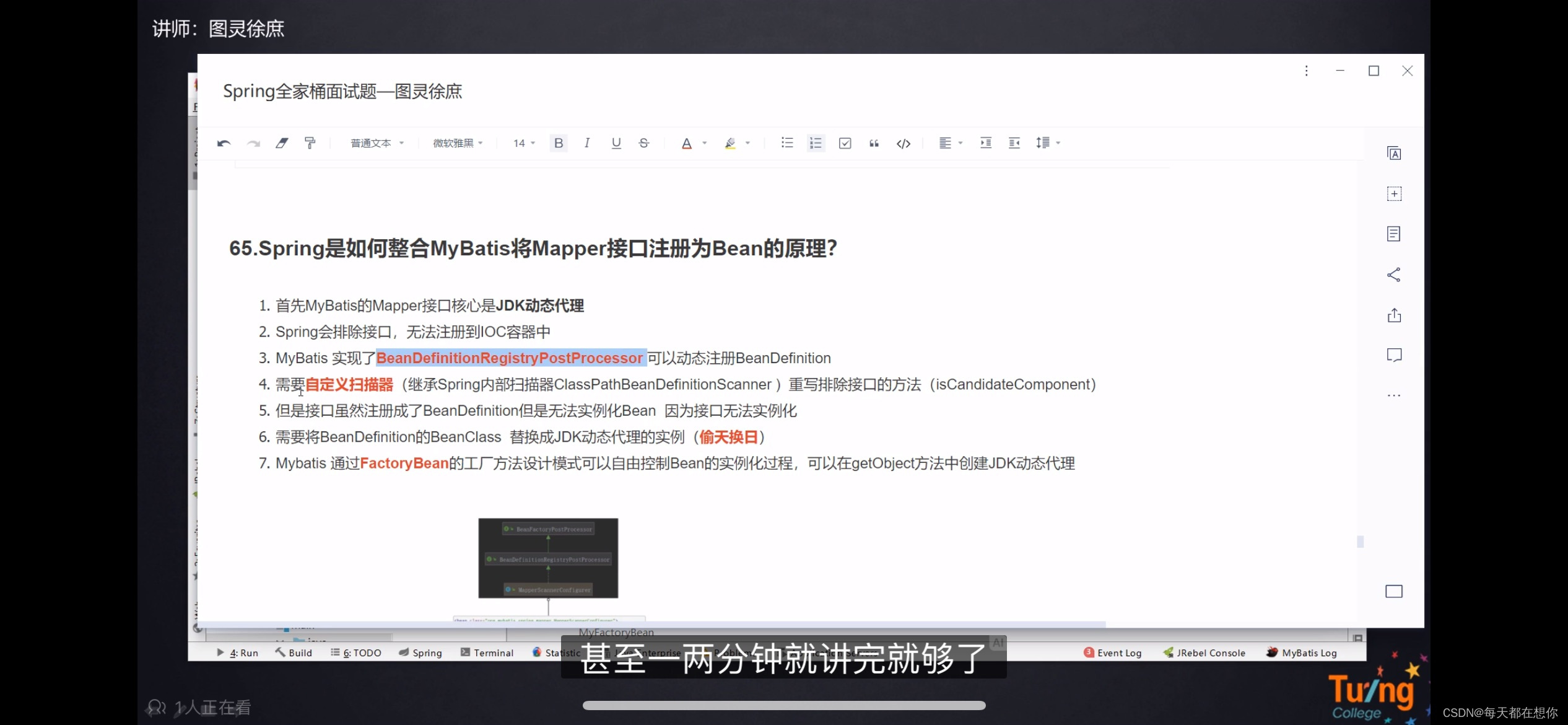Open the highlight color dropdown arrow
This screenshot has width=1568, height=725.
click(x=748, y=143)
